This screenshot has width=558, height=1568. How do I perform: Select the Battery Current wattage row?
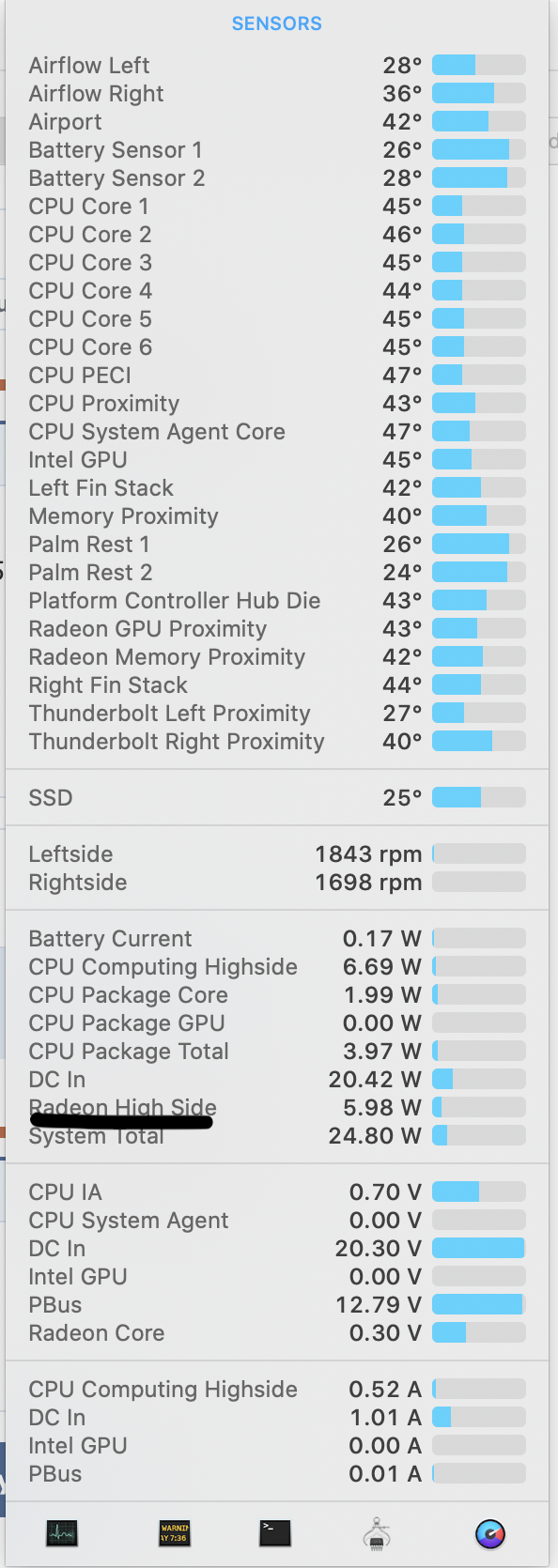point(277,939)
